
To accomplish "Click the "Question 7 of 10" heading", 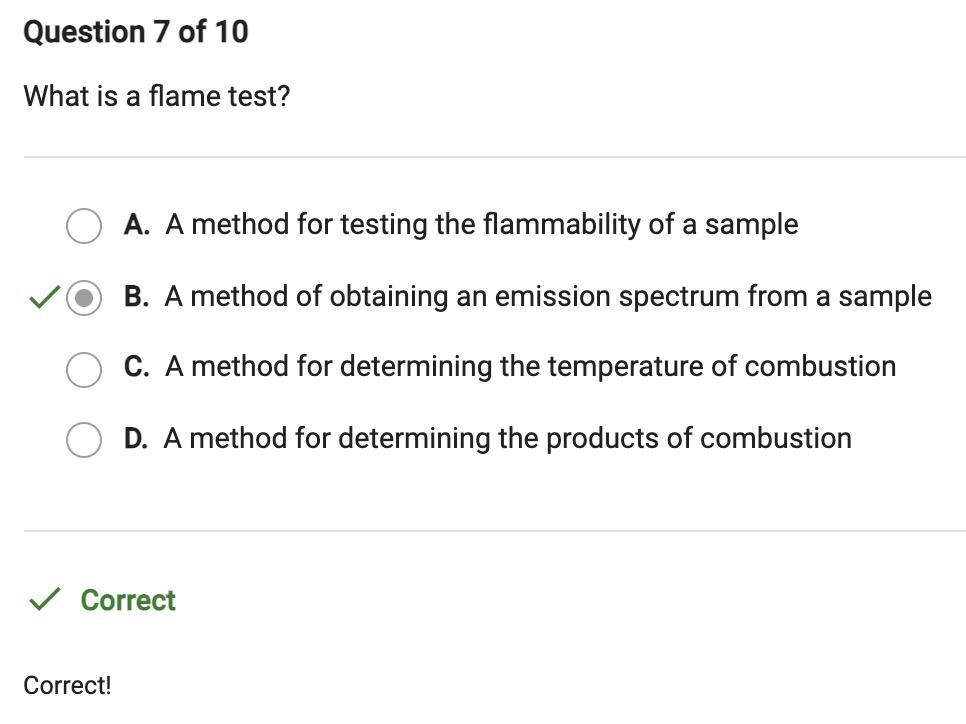I will [135, 32].
